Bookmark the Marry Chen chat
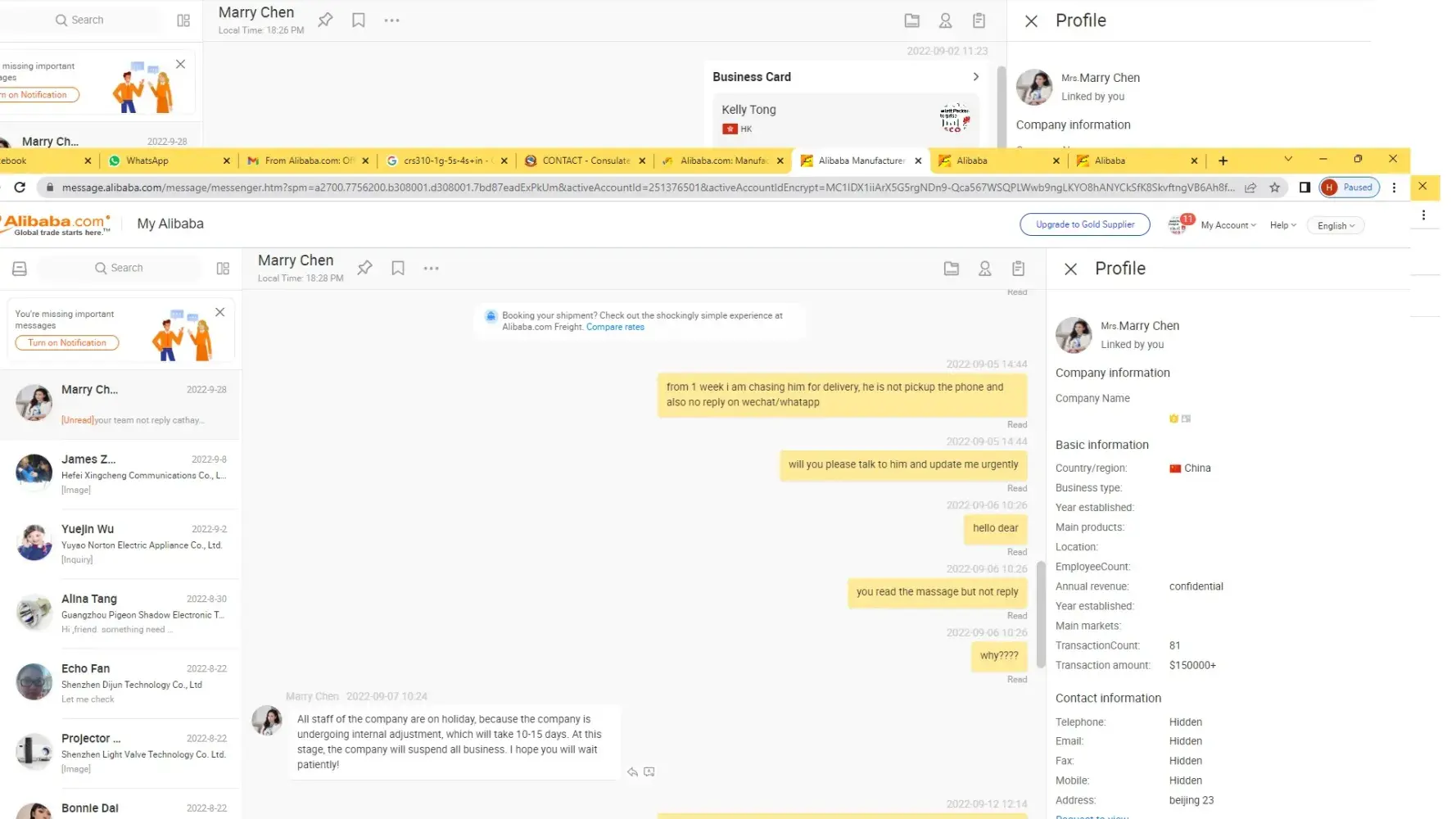Screen dimensions: 1456x819 tap(398, 268)
